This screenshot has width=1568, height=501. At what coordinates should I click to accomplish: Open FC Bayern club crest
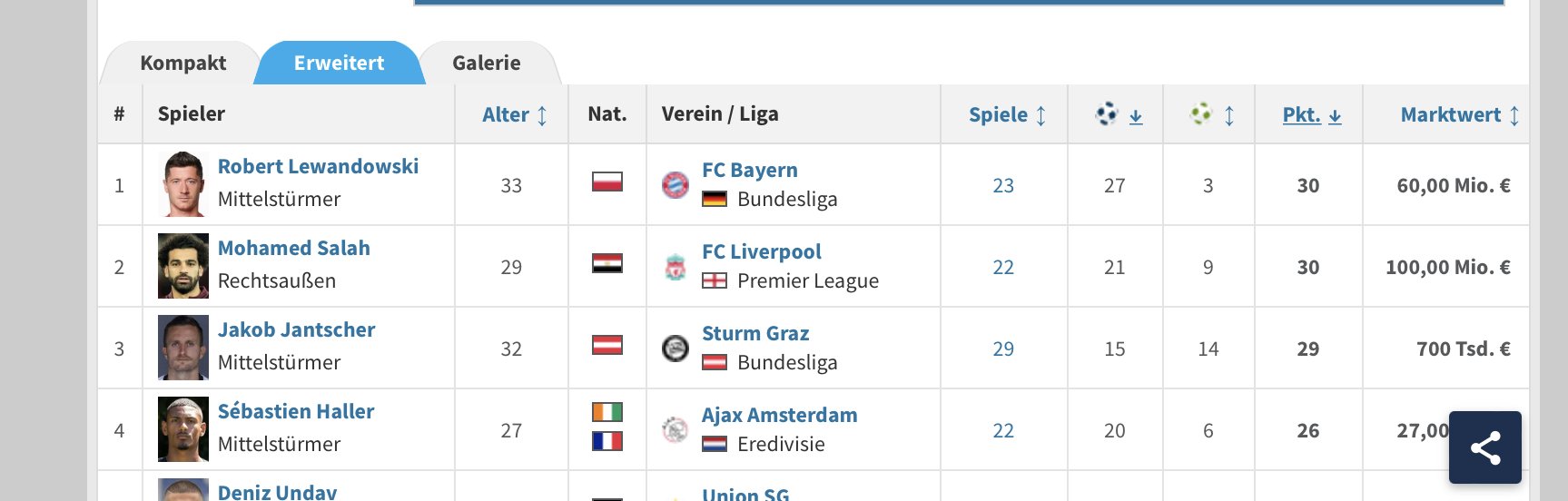click(675, 185)
